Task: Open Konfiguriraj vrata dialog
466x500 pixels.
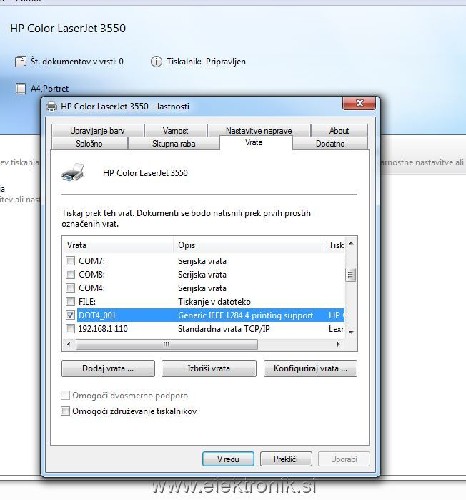Action: 310,368
